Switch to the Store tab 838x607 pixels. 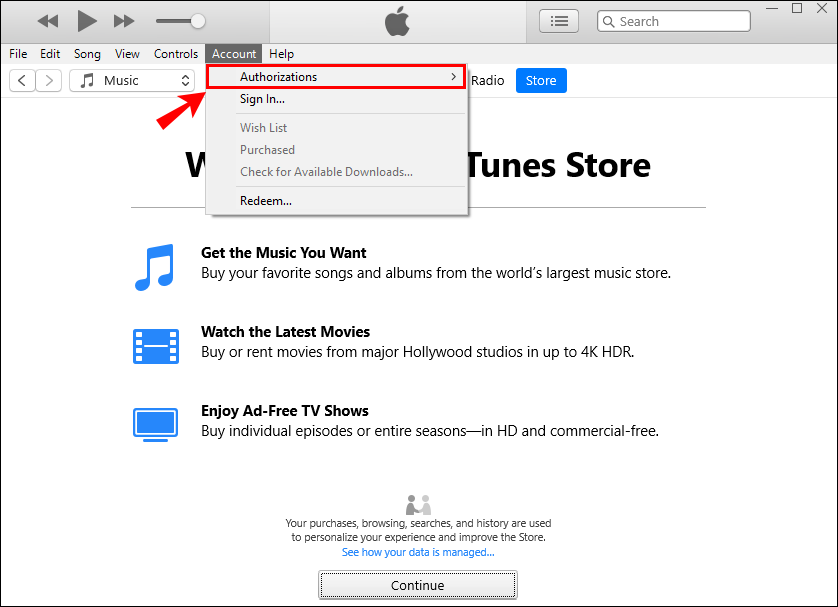pyautogui.click(x=541, y=81)
